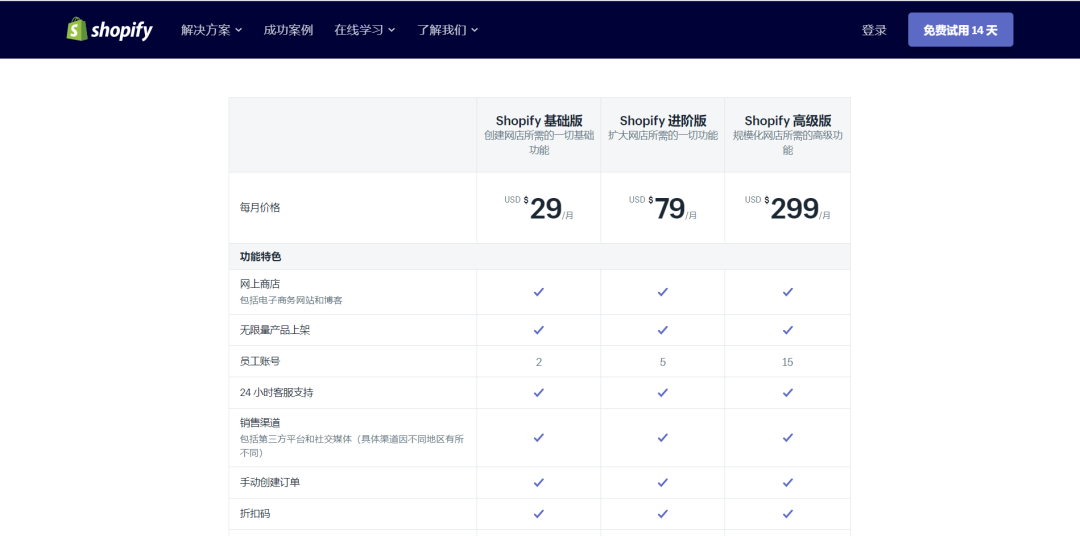Image resolution: width=1080 pixels, height=536 pixels.
Task: Click 网上商店 checkmark under 基础版
Action: pos(539,292)
